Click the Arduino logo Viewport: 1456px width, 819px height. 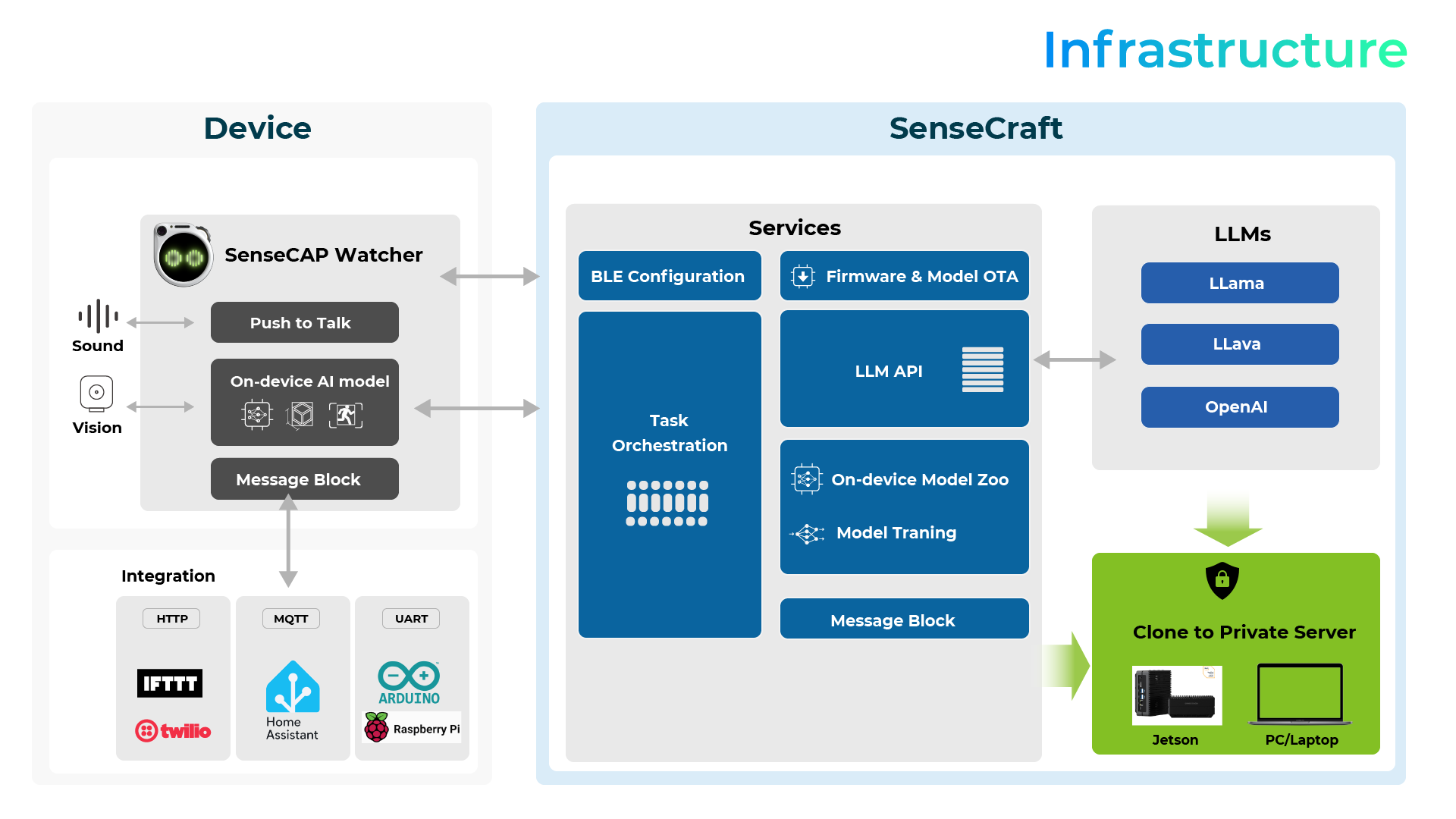coord(409,682)
